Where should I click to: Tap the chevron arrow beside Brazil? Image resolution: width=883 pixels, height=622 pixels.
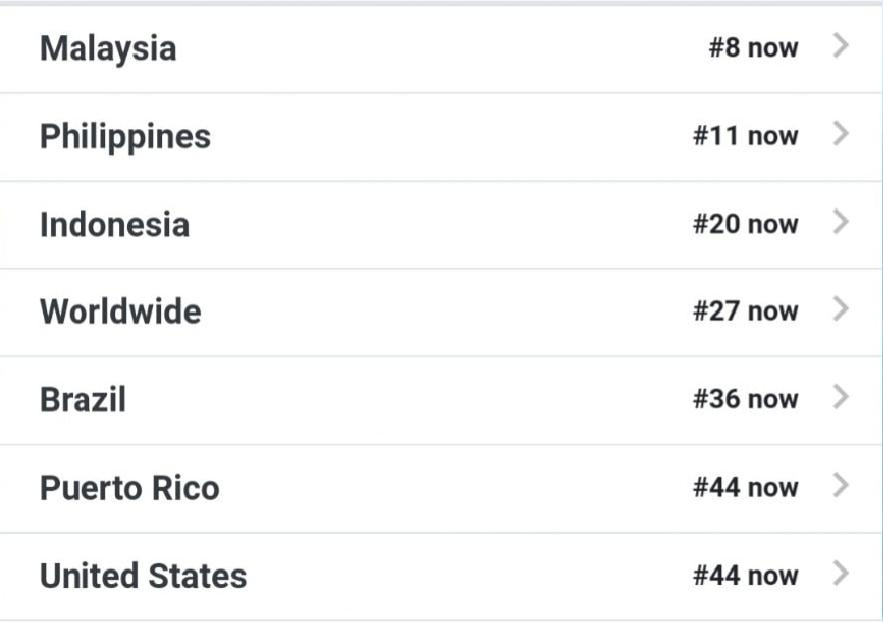pos(841,398)
